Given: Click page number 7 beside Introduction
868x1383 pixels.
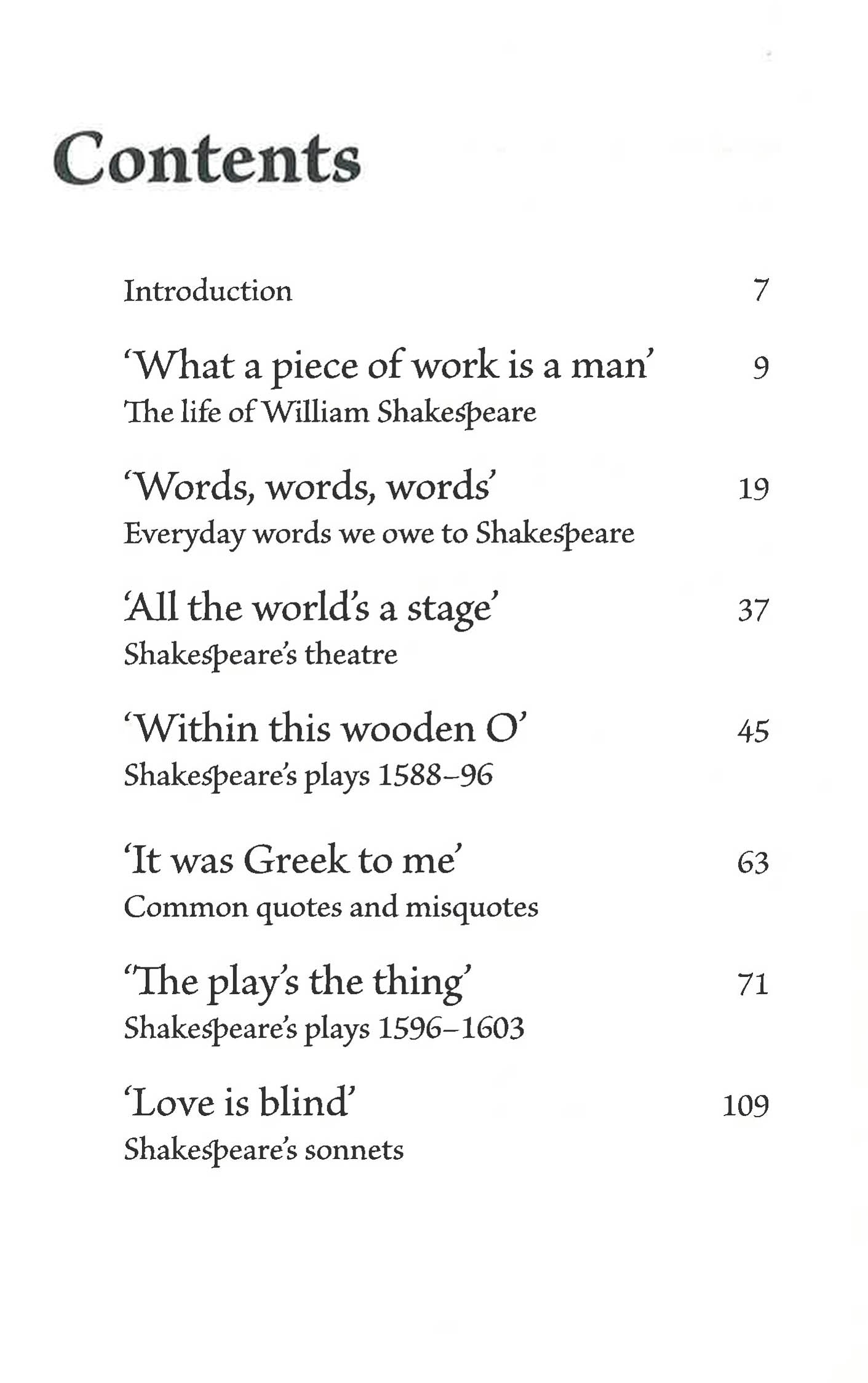Looking at the screenshot, I should point(761,291).
